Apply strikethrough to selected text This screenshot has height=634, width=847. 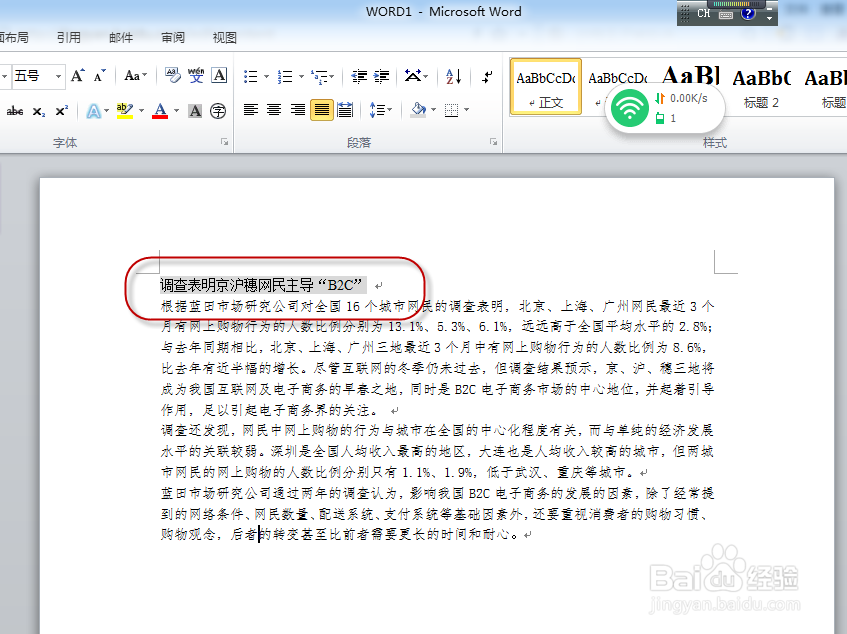tap(15, 111)
